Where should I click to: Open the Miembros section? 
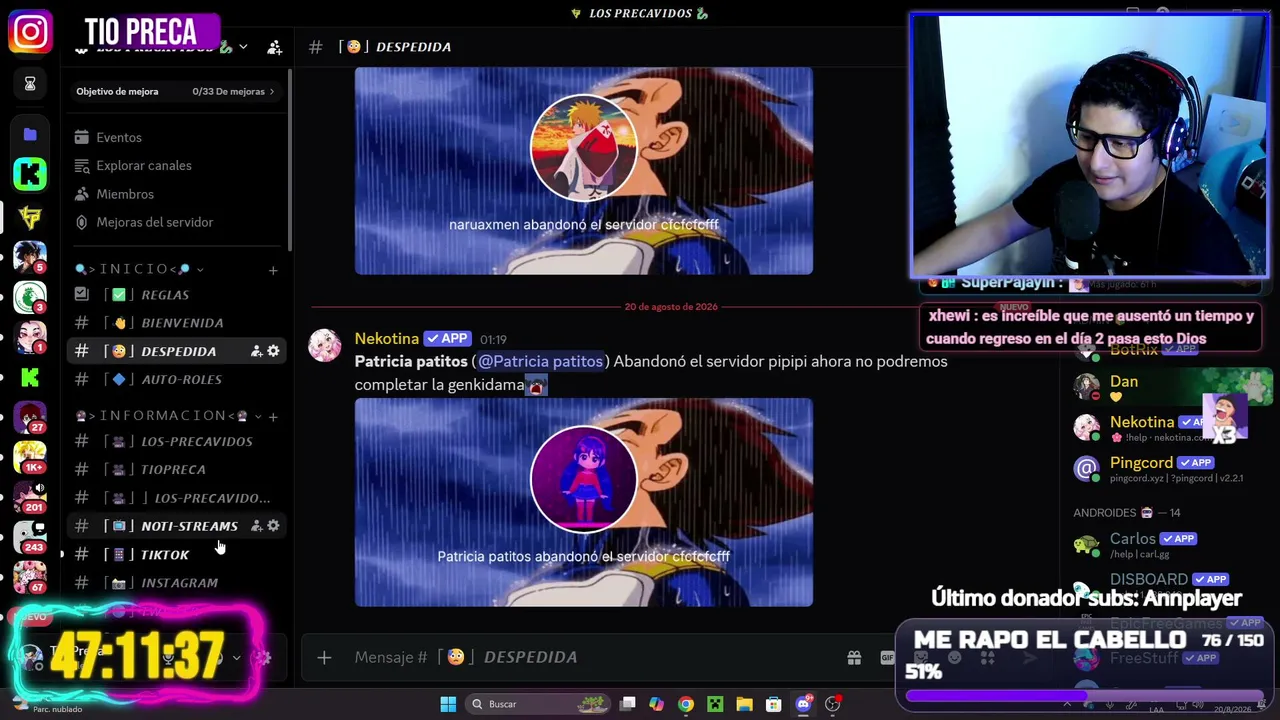click(176, 194)
